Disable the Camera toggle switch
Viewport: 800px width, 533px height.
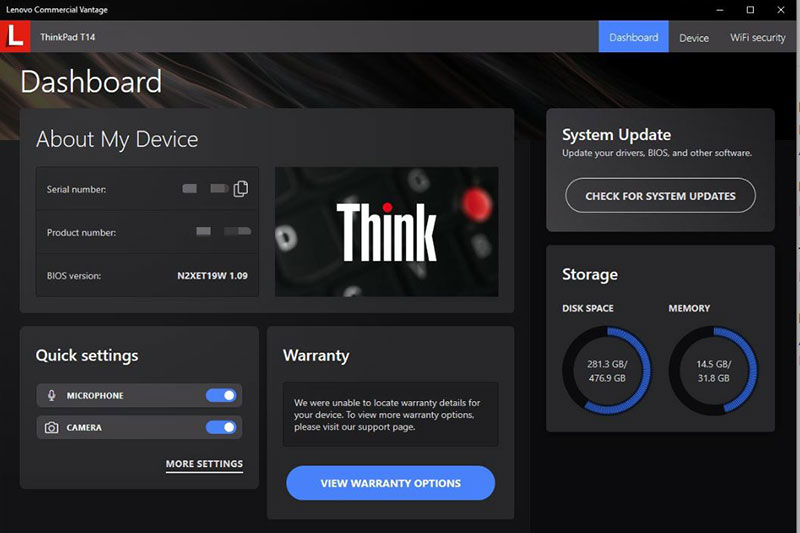point(222,428)
